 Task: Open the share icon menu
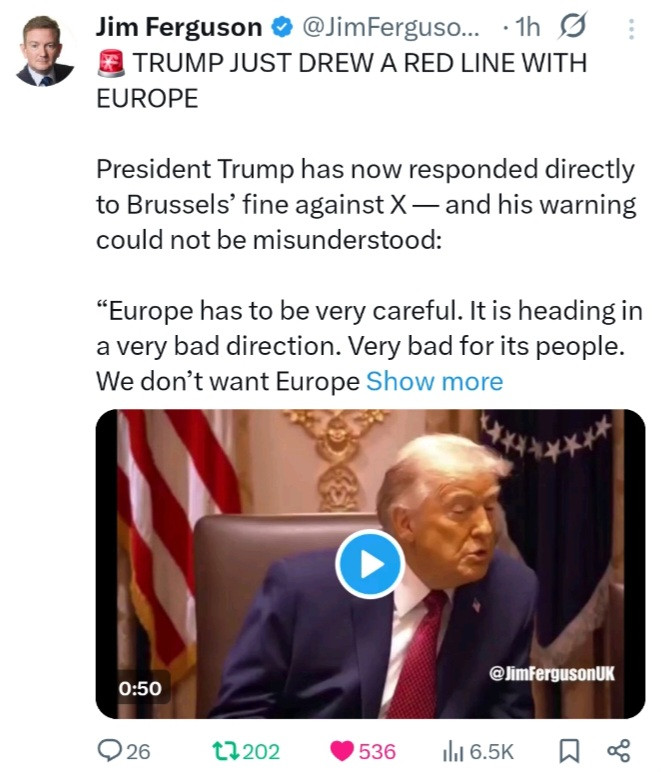click(619, 751)
